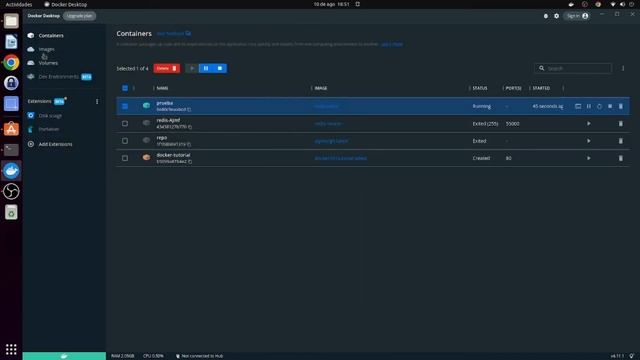This screenshot has width=640, height=360.
Task: Open table options menu beside Search
Action: [x=623, y=68]
